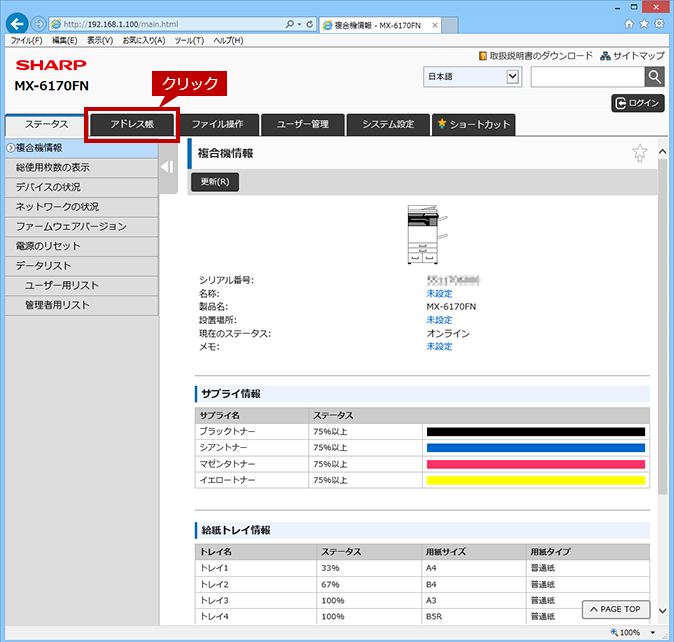
Task: Open the browser home icon
Action: pyautogui.click(x=629, y=24)
